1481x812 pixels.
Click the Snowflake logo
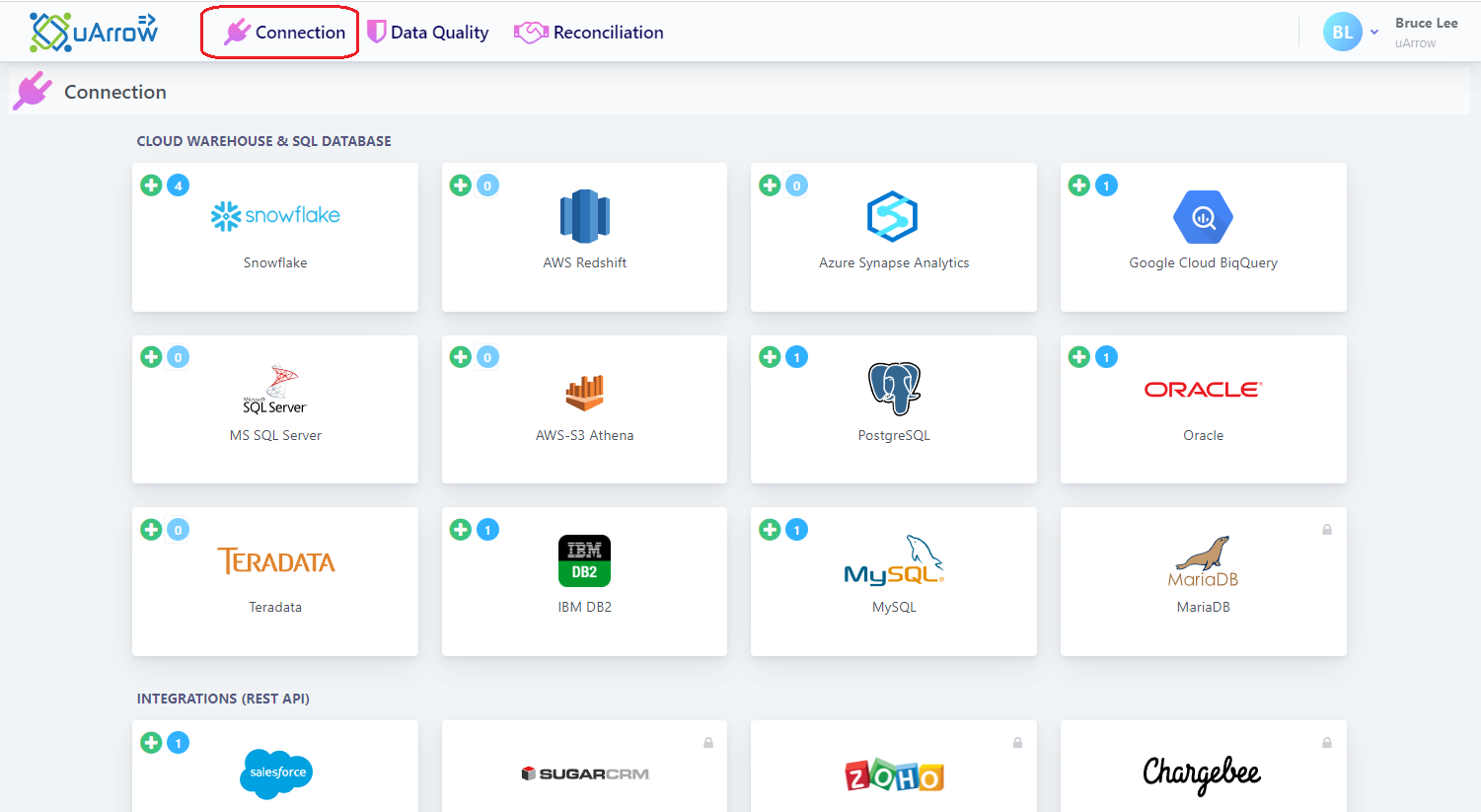[x=275, y=216]
